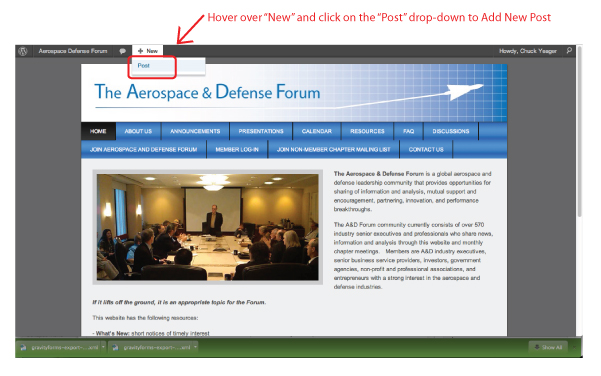Click first gravityforms-export file icon

23,347
